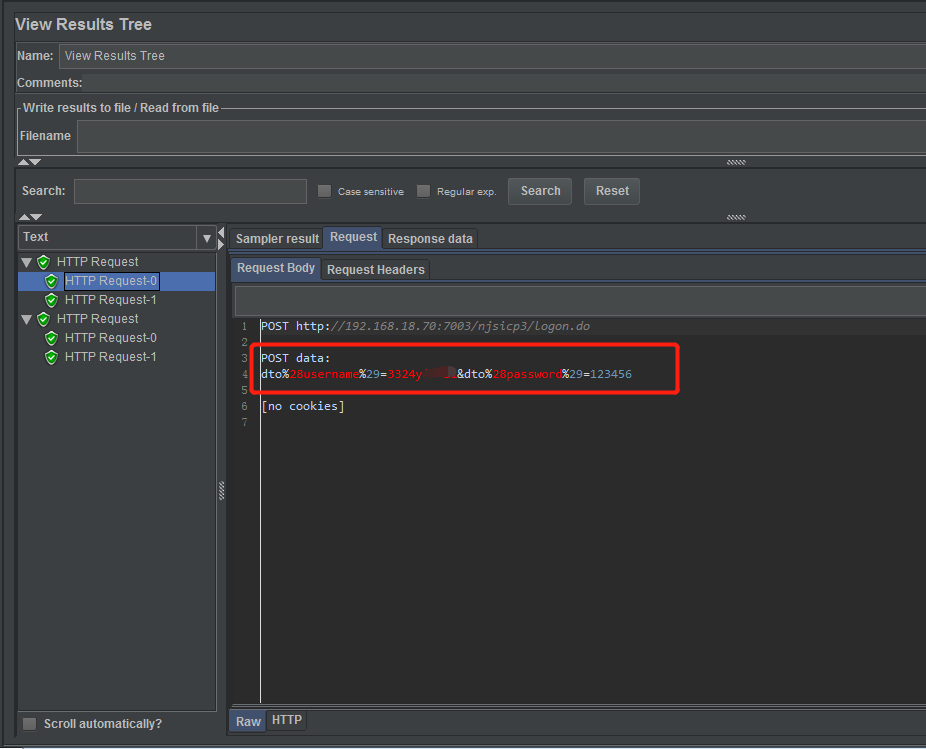Click the first HTTP Request green shield icon

[x=44, y=262]
